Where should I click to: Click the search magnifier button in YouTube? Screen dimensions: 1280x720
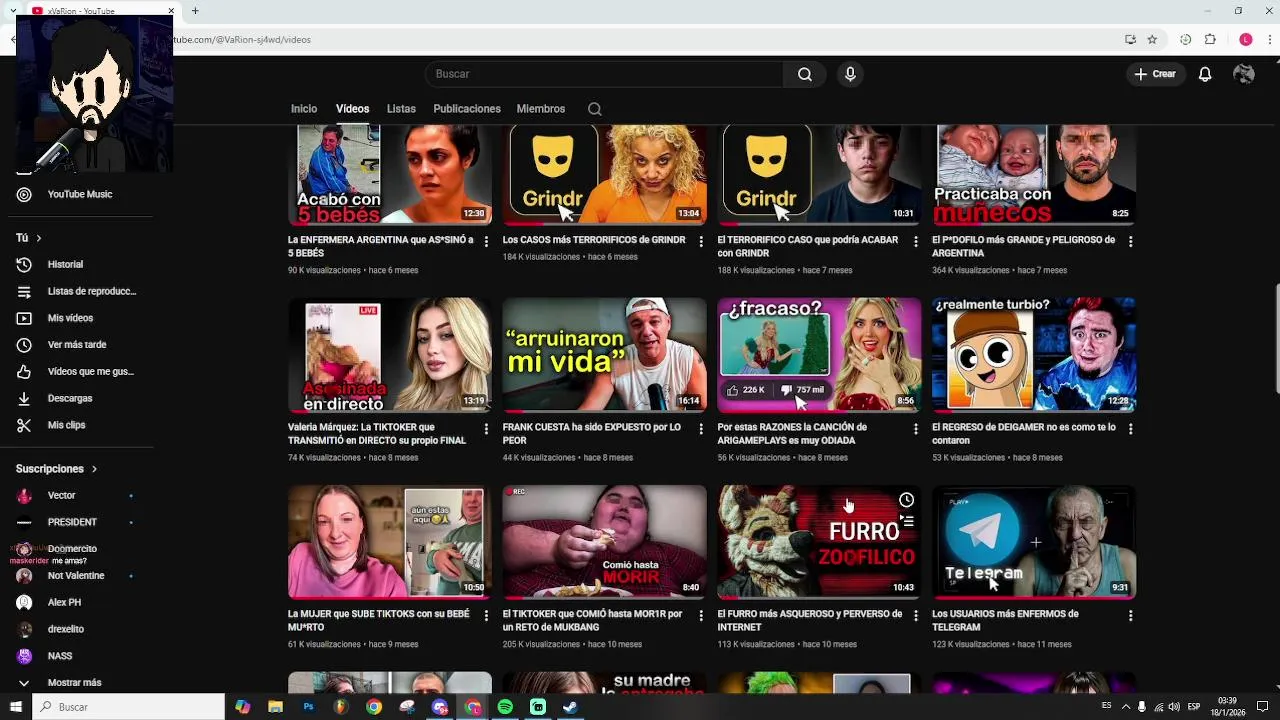805,74
